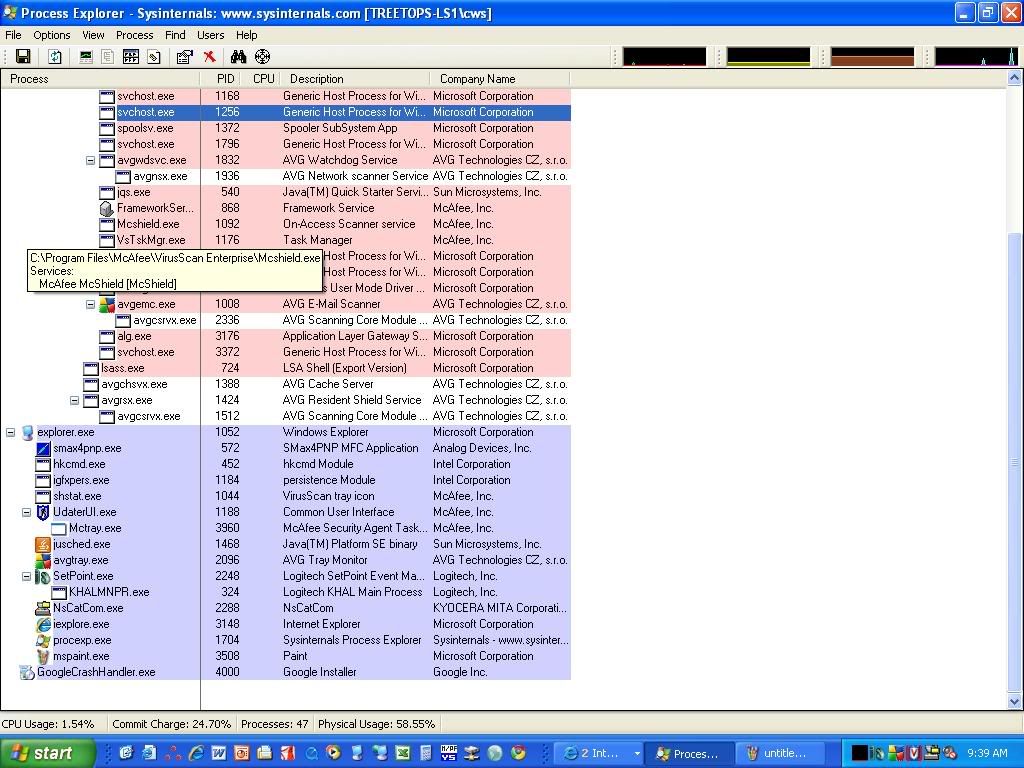This screenshot has width=1024, height=768.
Task: Collapse the explorer.exe tree node
Action: (10, 432)
